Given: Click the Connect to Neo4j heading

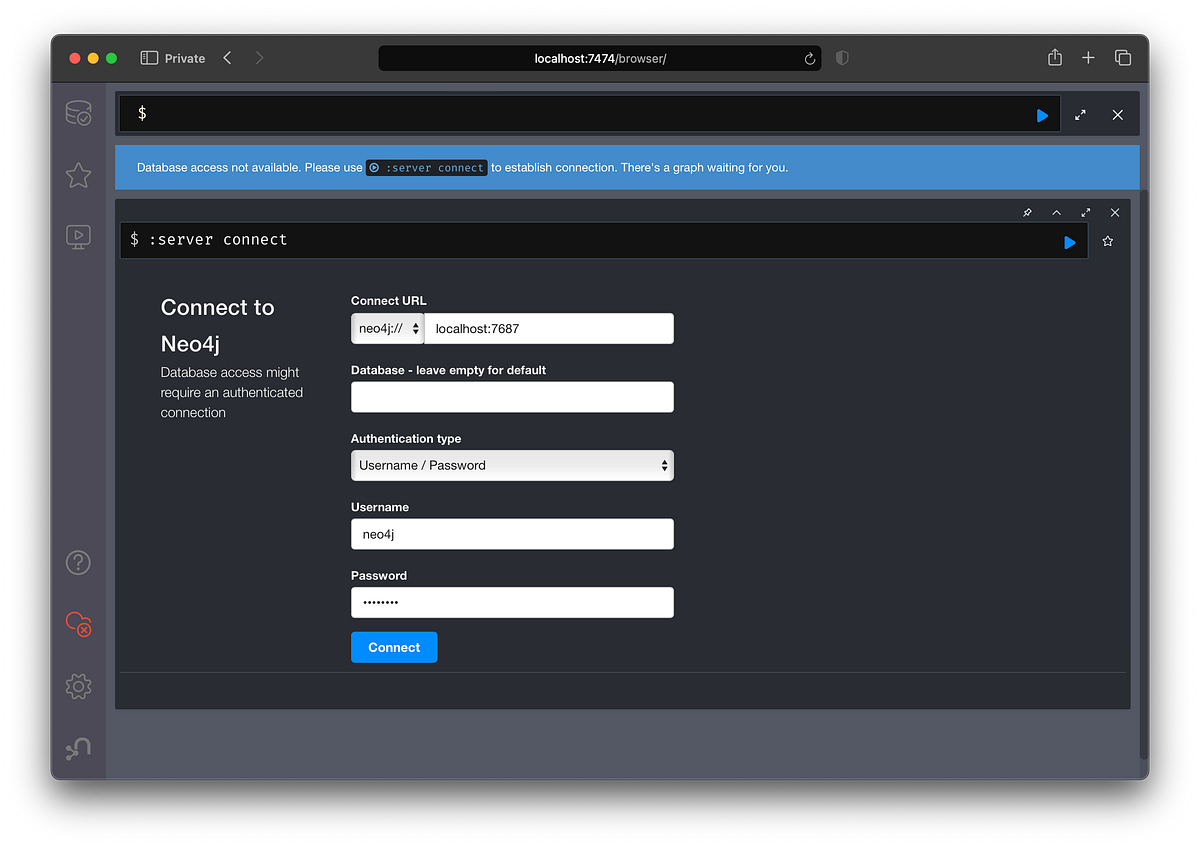Looking at the screenshot, I should [218, 325].
